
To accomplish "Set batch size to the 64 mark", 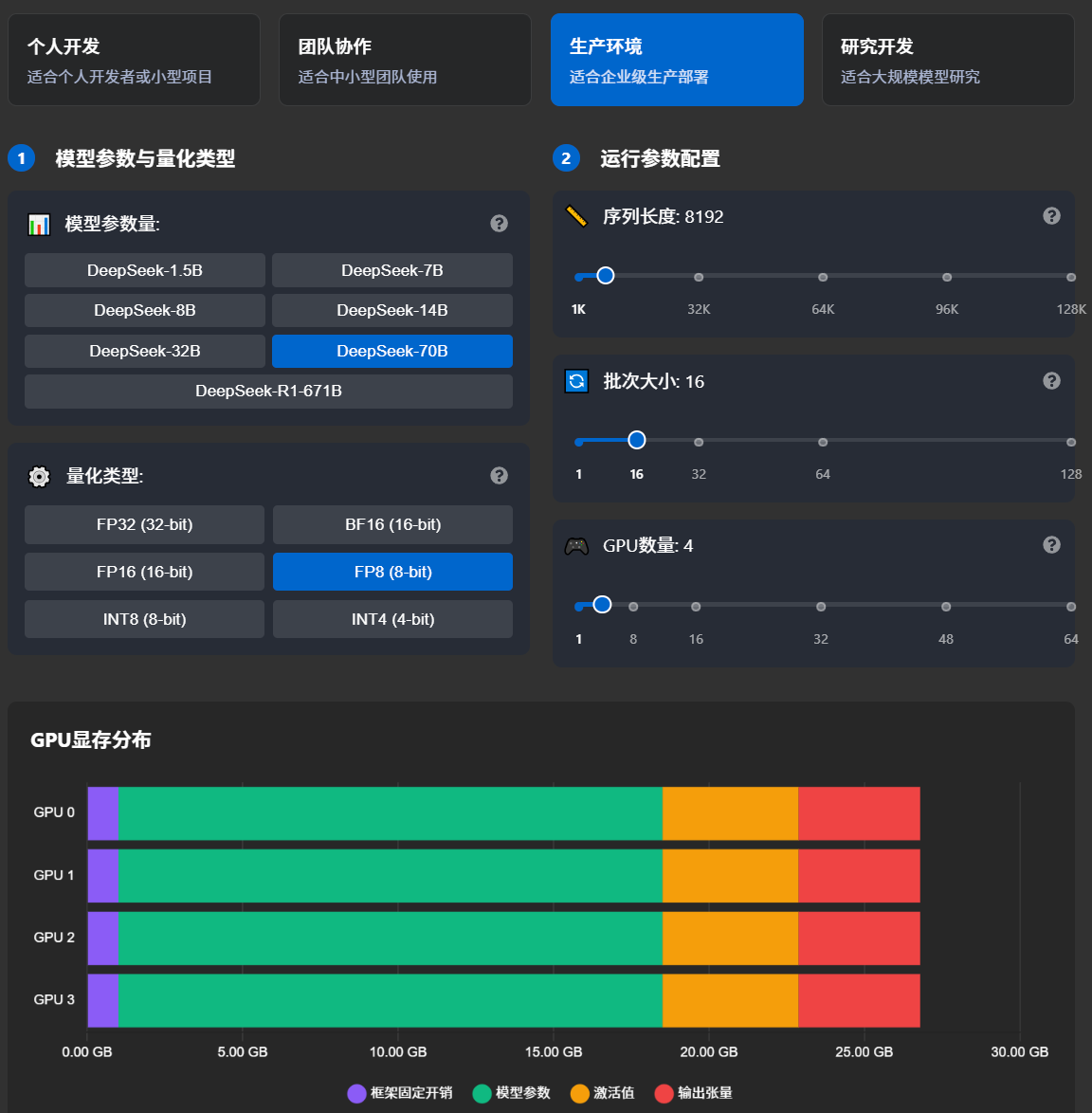I will (823, 442).
